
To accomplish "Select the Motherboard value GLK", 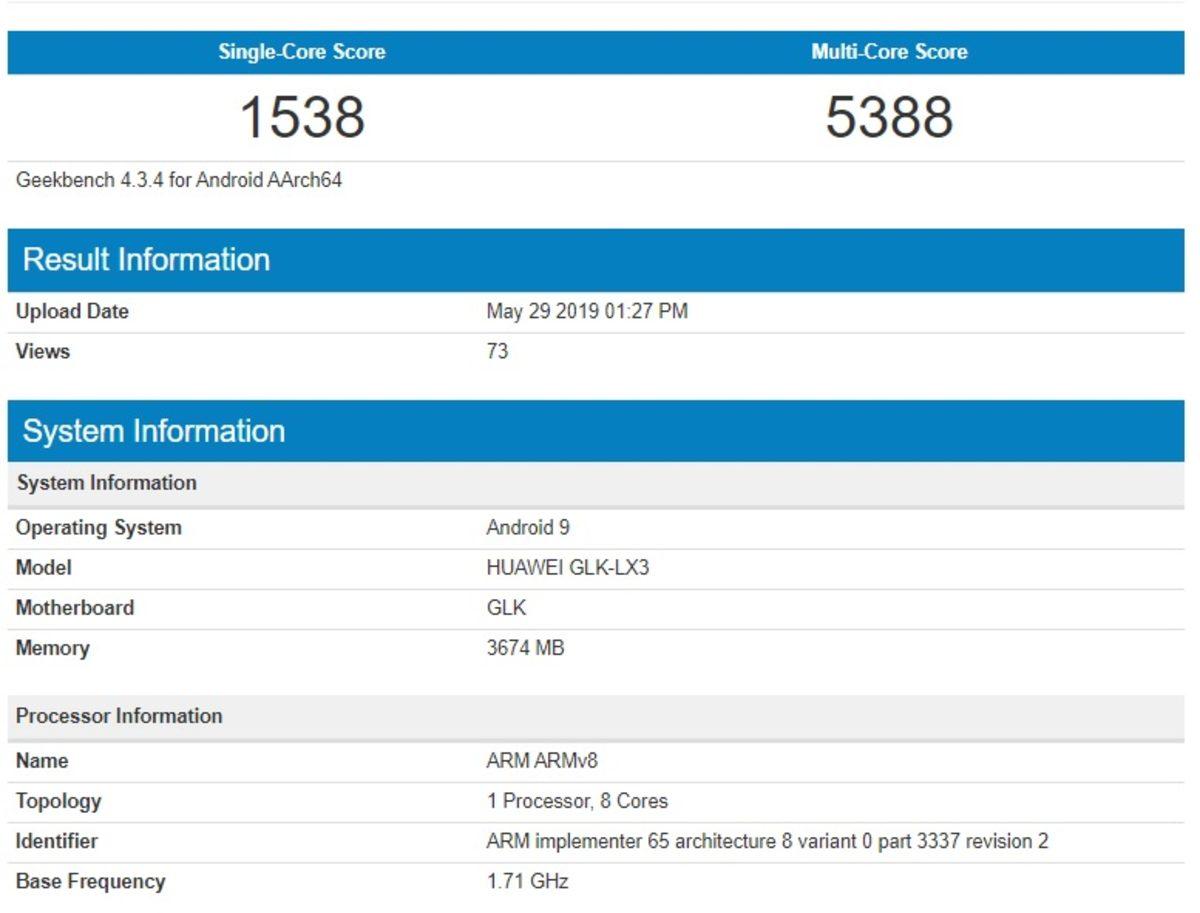I will pyautogui.click(x=503, y=607).
